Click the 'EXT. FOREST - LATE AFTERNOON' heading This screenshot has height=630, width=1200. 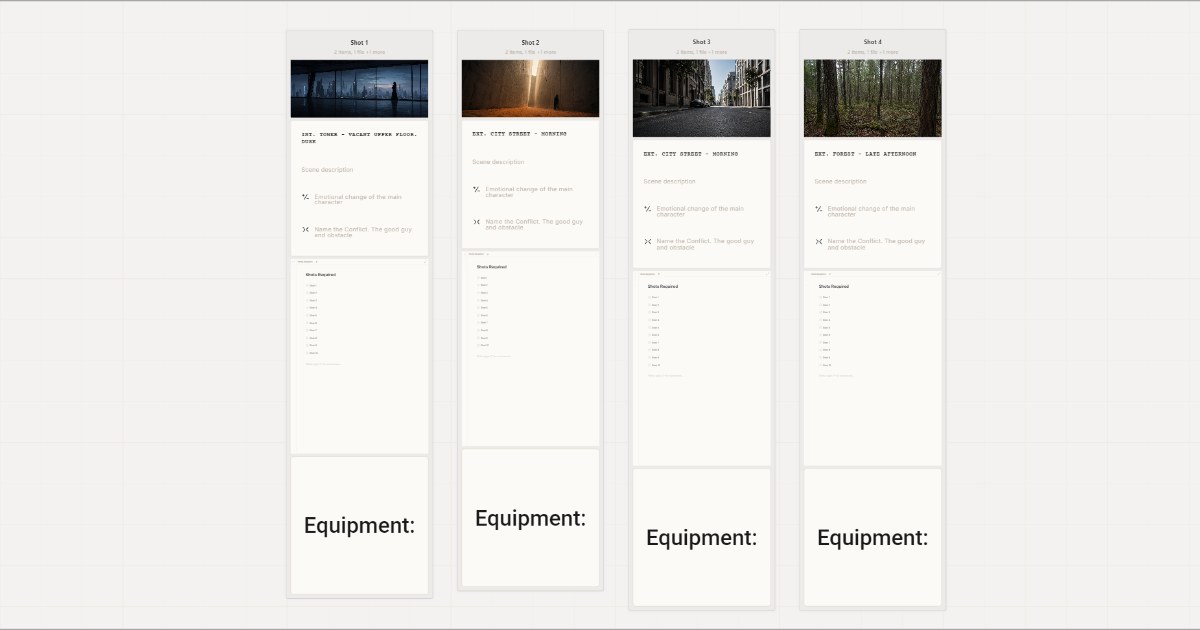(x=865, y=154)
